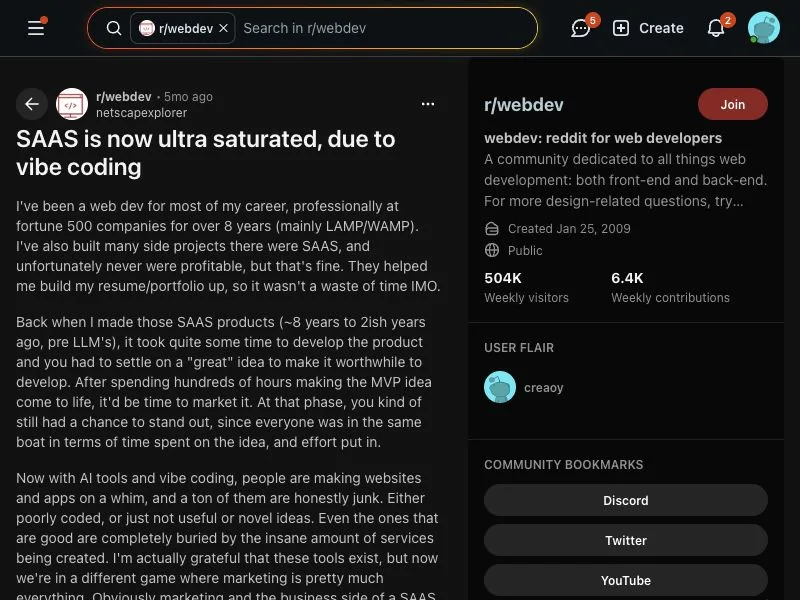This screenshot has width=800, height=600.
Task: Click the 'webdev: reddit for web developers' text
Action: [x=603, y=138]
